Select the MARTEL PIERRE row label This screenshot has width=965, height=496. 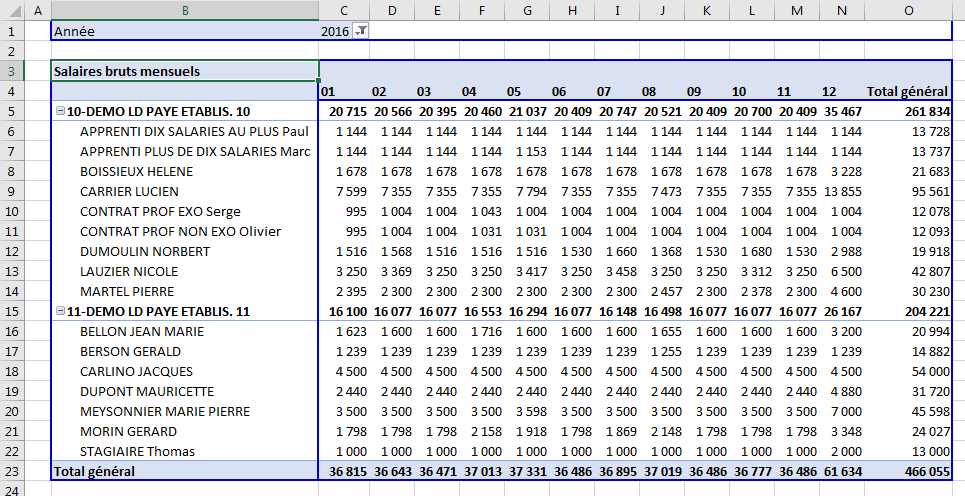tap(127, 292)
